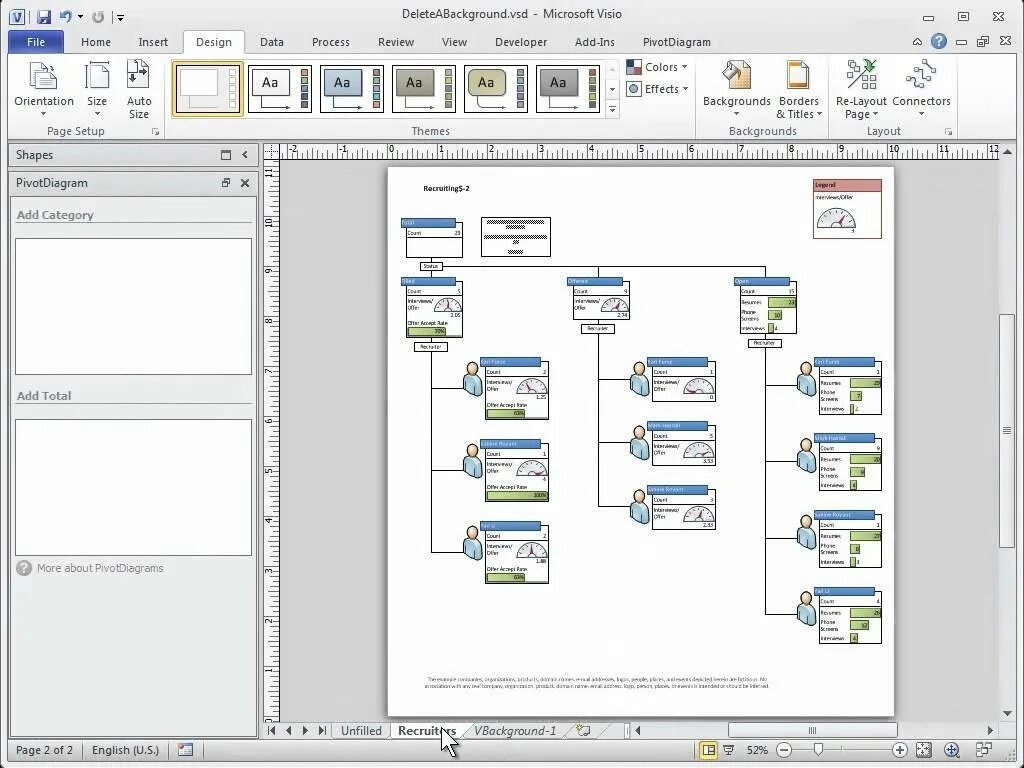Close the PivotDiagram panel
Screen dimensions: 1024x768
(x=245, y=183)
